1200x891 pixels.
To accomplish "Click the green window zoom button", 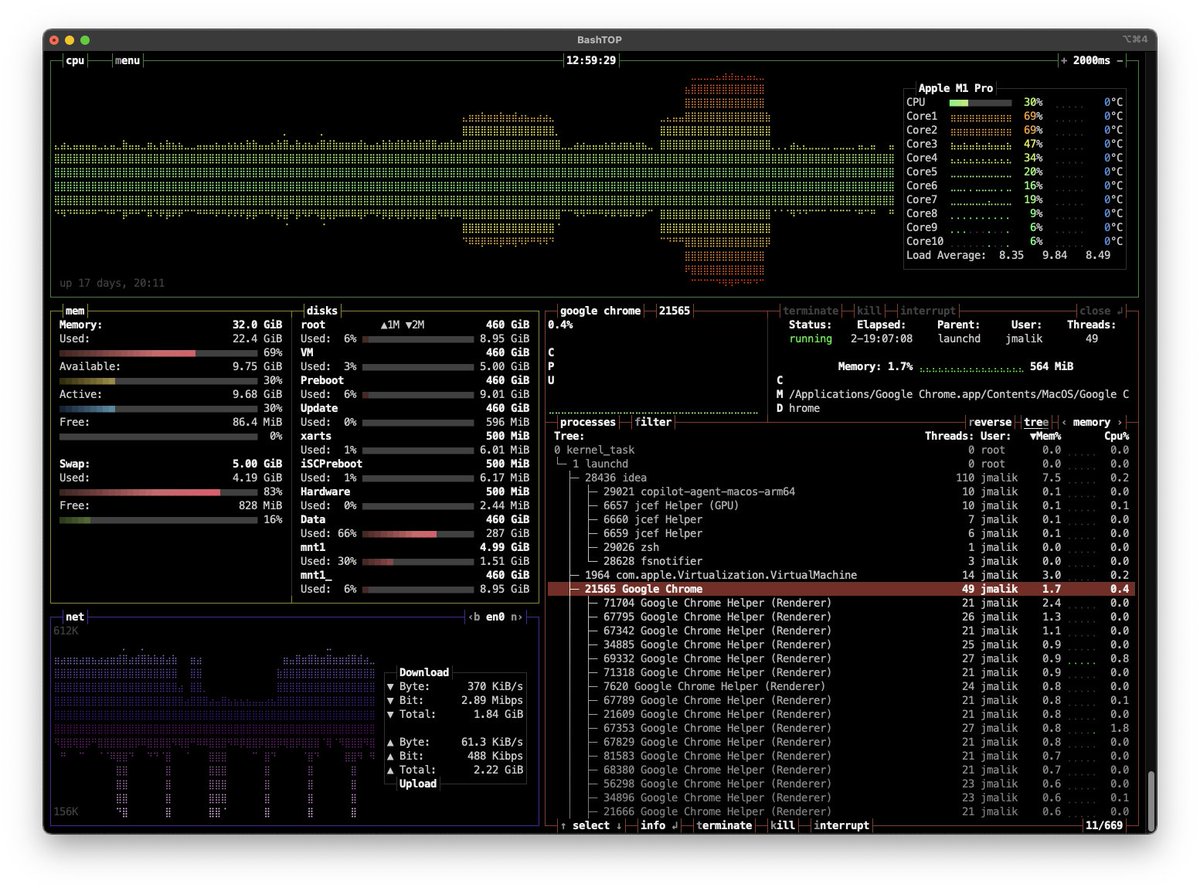I will coord(85,39).
